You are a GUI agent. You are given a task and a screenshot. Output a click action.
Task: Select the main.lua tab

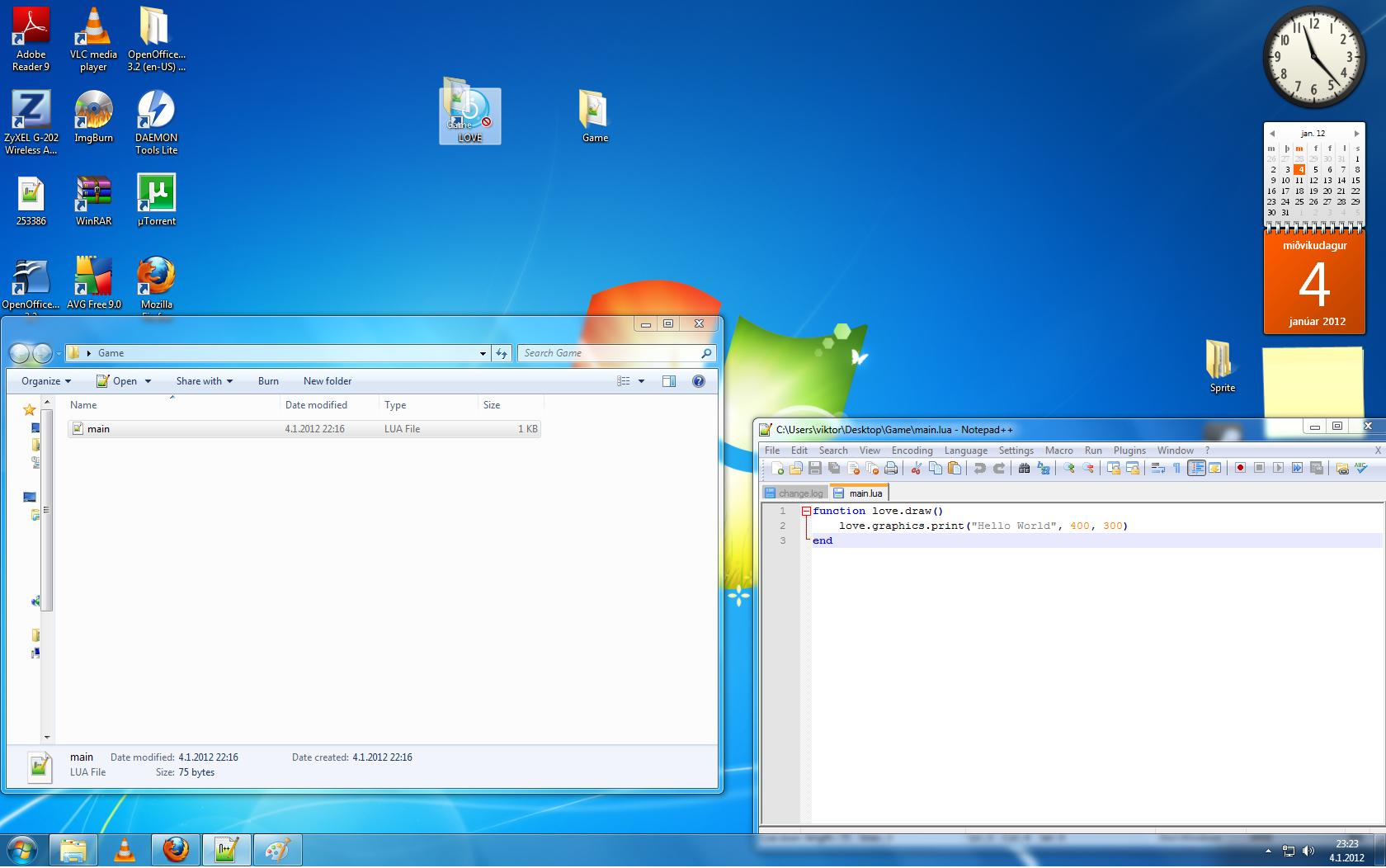(x=858, y=493)
